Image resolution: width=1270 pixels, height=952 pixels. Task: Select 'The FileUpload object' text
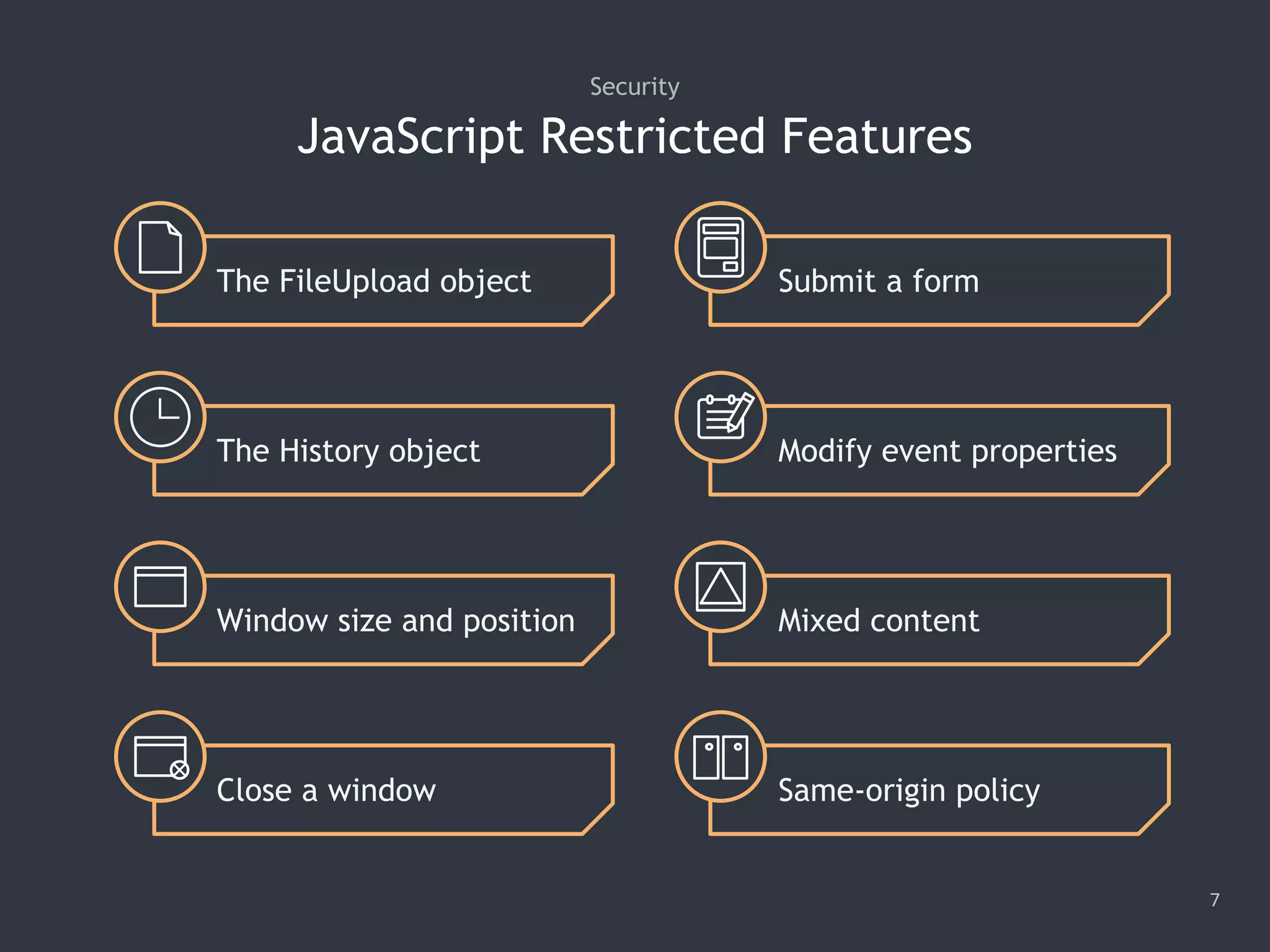click(x=374, y=281)
